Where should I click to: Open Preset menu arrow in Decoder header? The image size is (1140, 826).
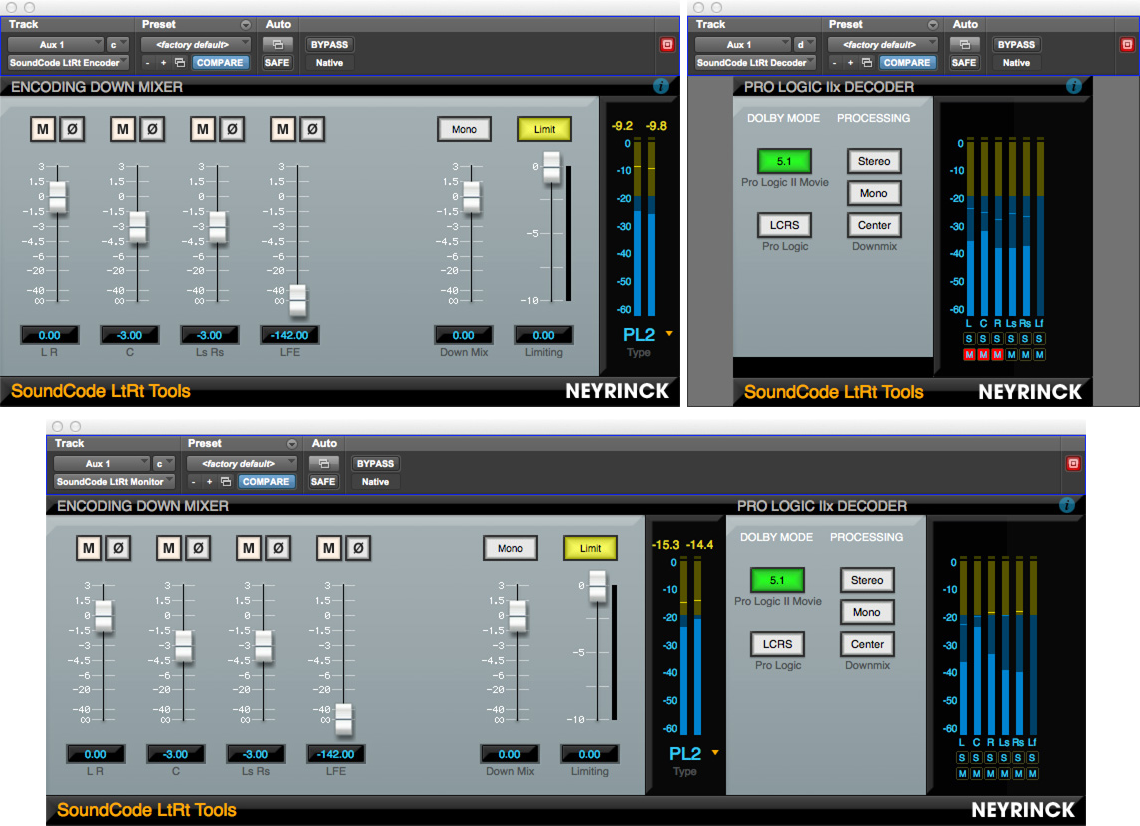(933, 25)
